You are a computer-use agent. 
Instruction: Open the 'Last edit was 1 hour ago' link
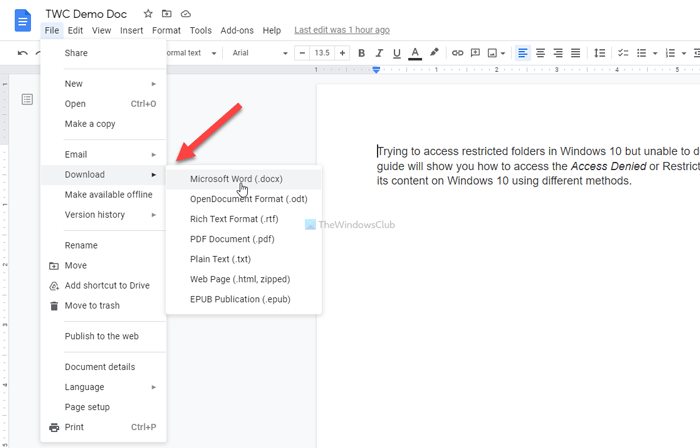[x=342, y=31]
